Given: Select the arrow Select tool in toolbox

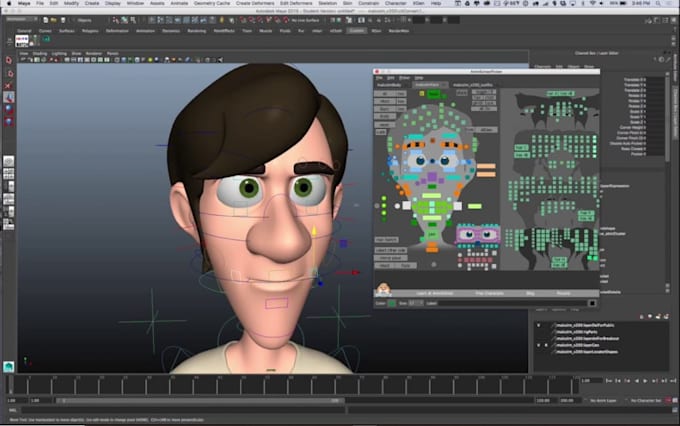Looking at the screenshot, I should click(9, 60).
